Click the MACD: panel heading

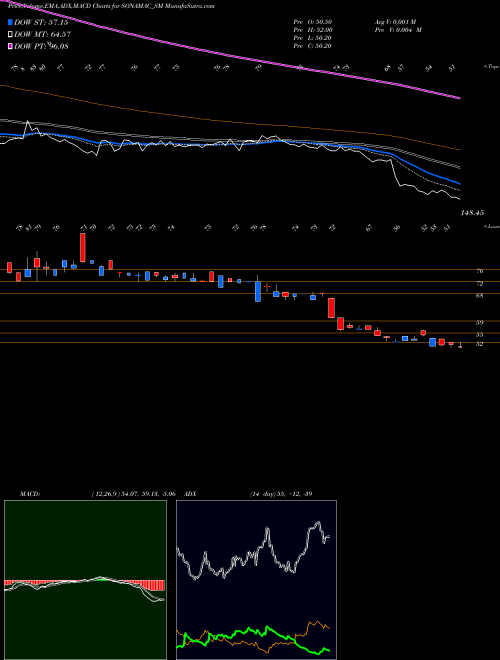click(x=30, y=494)
